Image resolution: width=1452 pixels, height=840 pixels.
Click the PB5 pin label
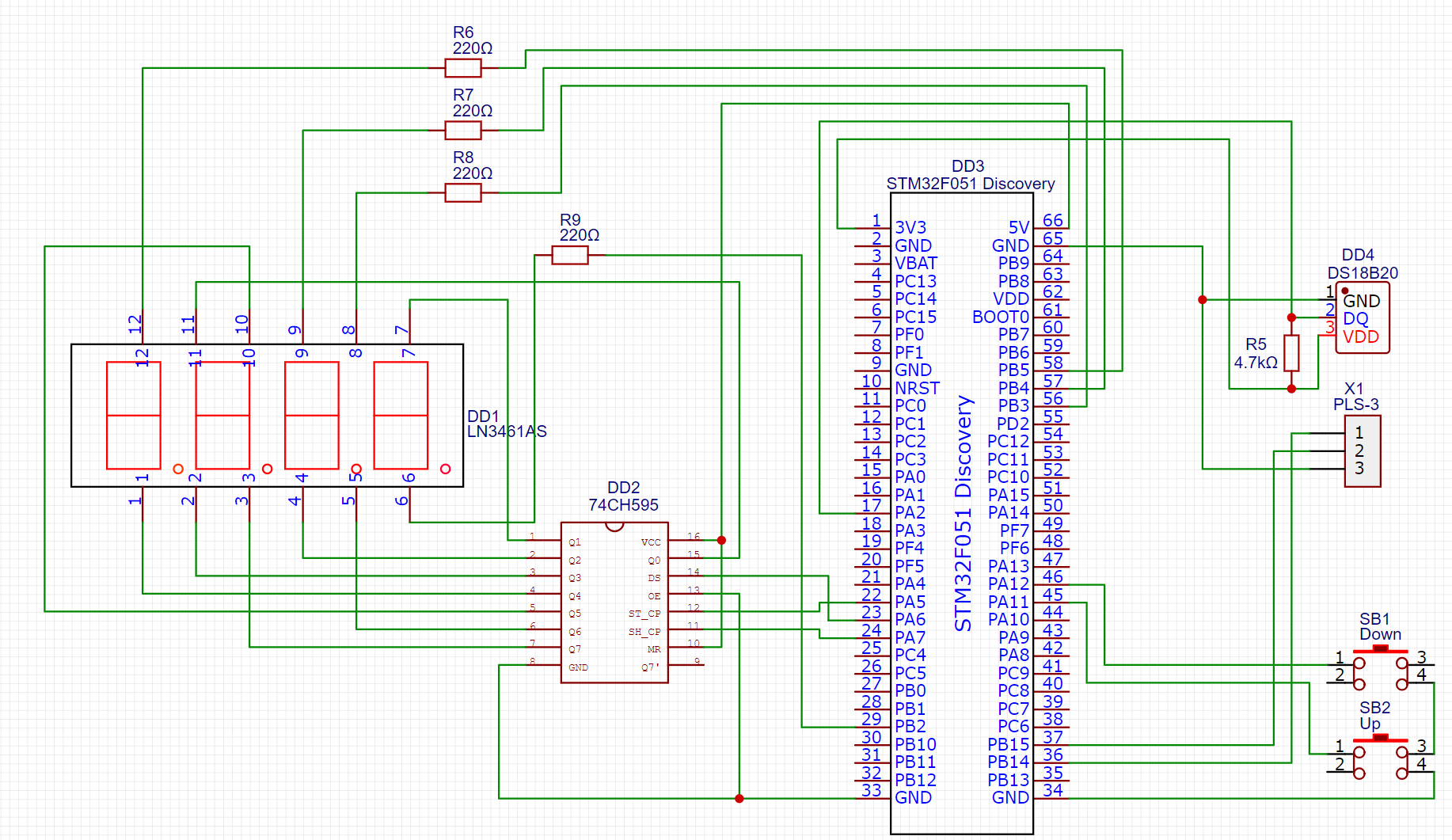point(1013,370)
